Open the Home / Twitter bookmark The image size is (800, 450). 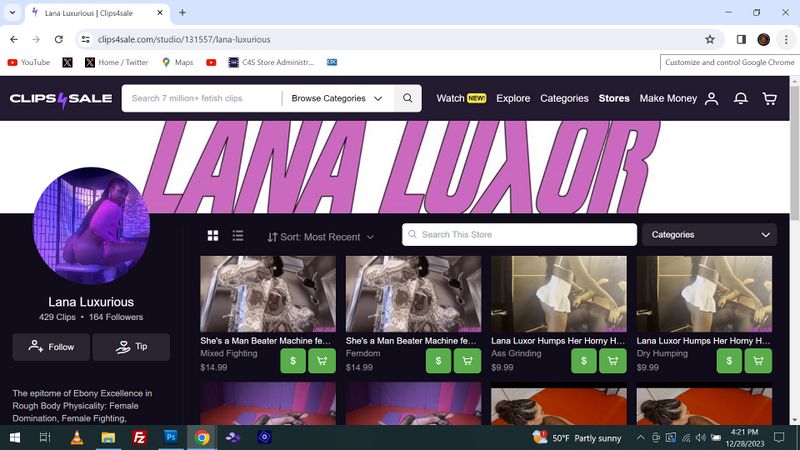(117, 62)
